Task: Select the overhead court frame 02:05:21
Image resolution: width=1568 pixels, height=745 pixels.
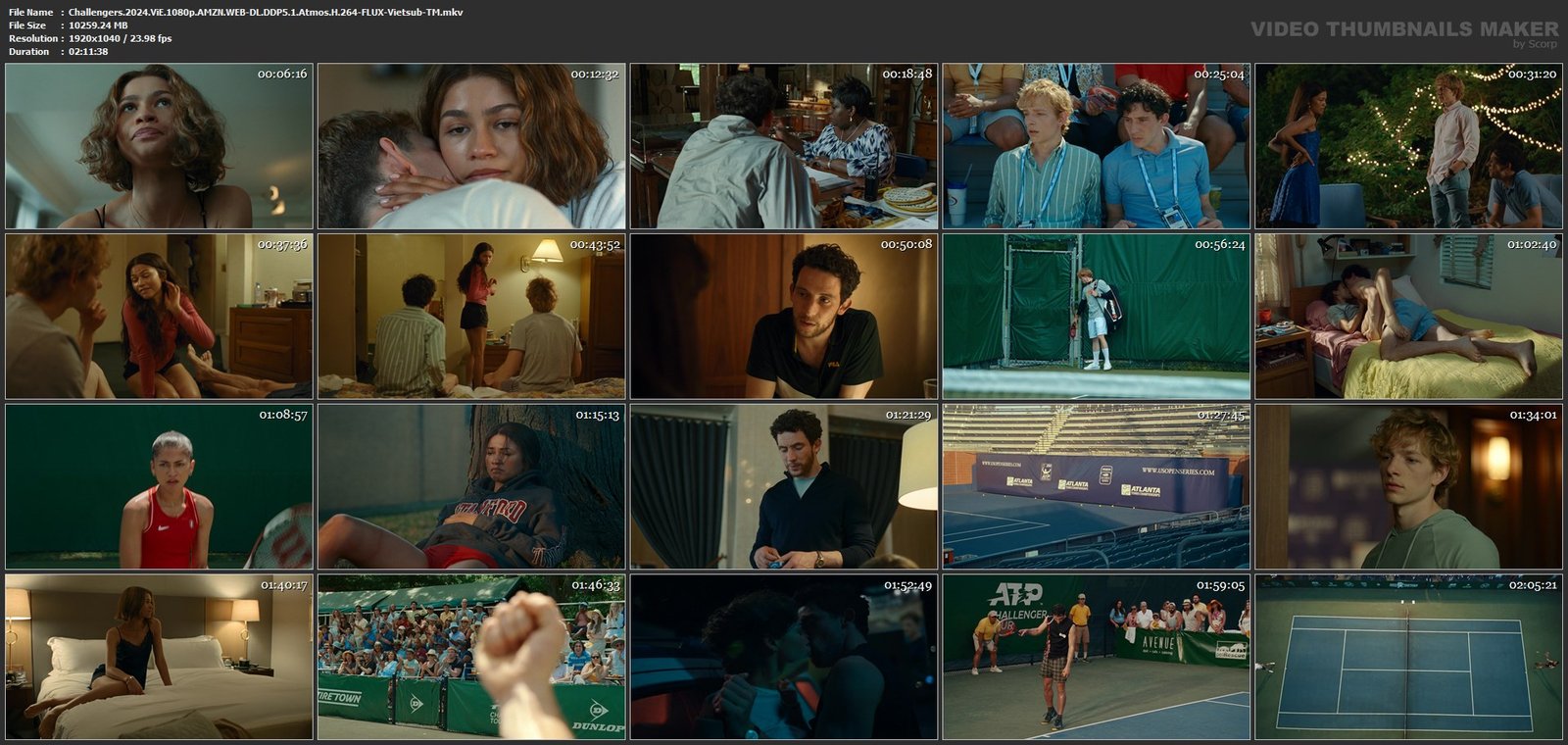Action: click(1409, 657)
